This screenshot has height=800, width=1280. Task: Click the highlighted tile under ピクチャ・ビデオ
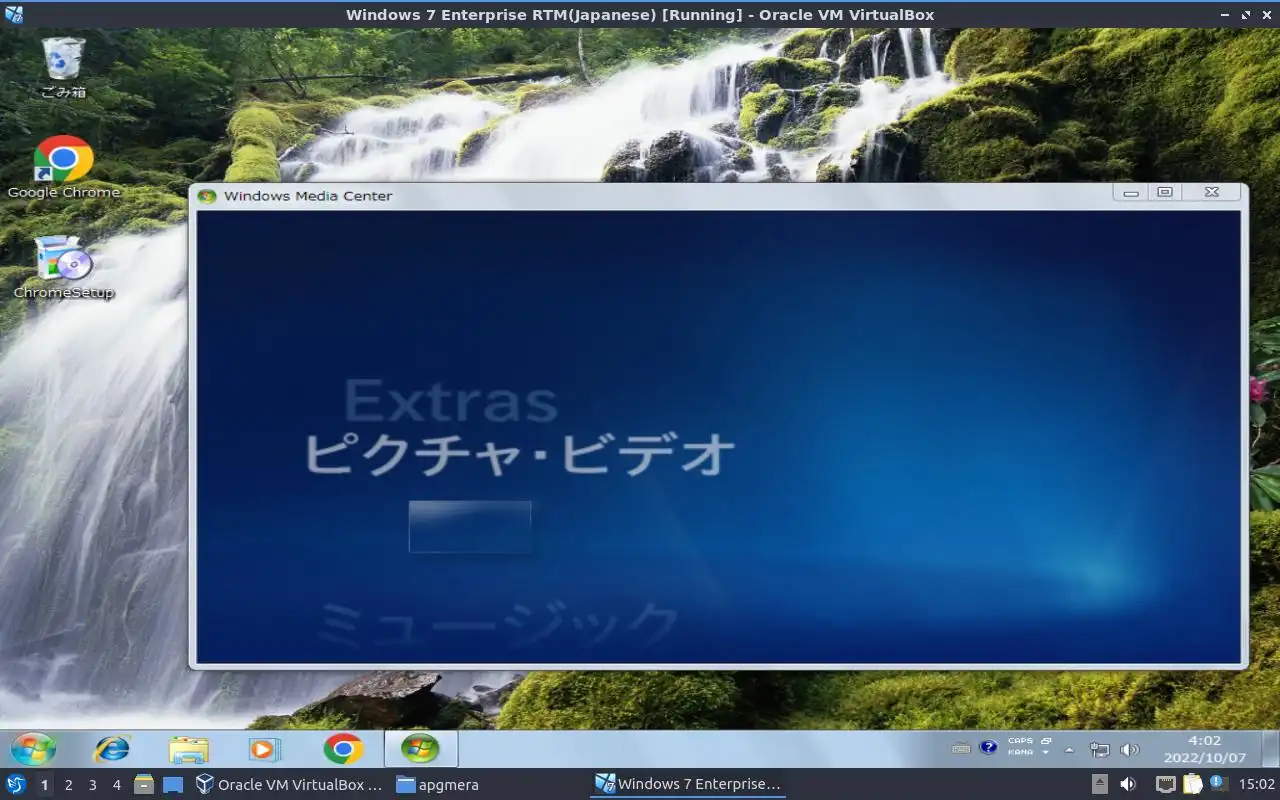pos(470,526)
